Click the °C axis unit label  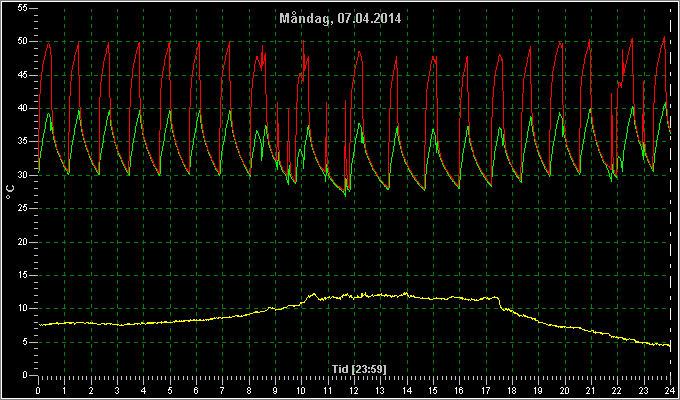(10, 192)
